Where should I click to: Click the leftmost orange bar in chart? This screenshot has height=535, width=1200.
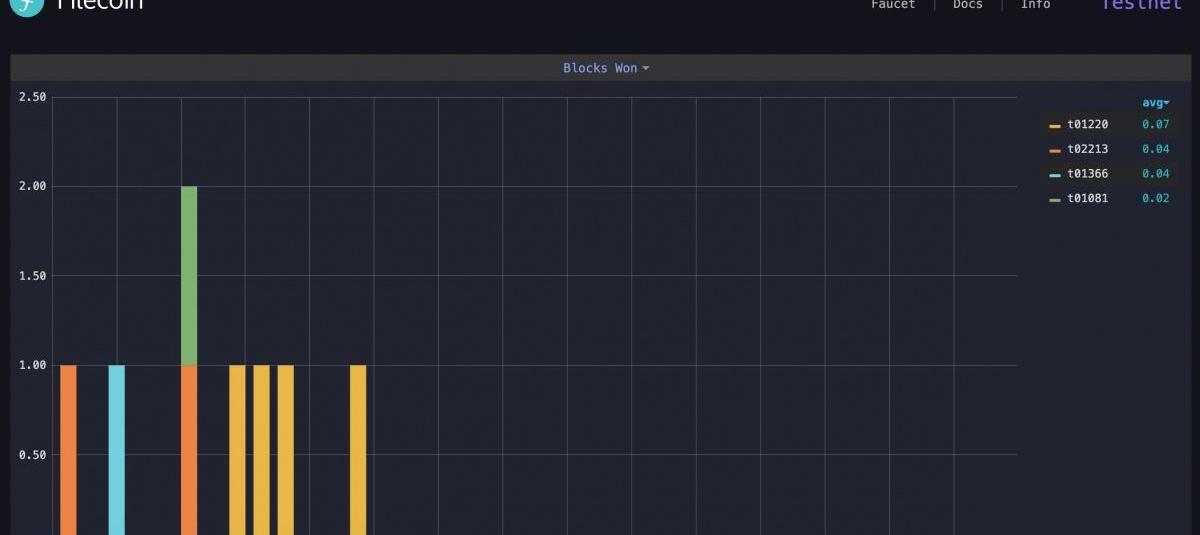(68, 450)
